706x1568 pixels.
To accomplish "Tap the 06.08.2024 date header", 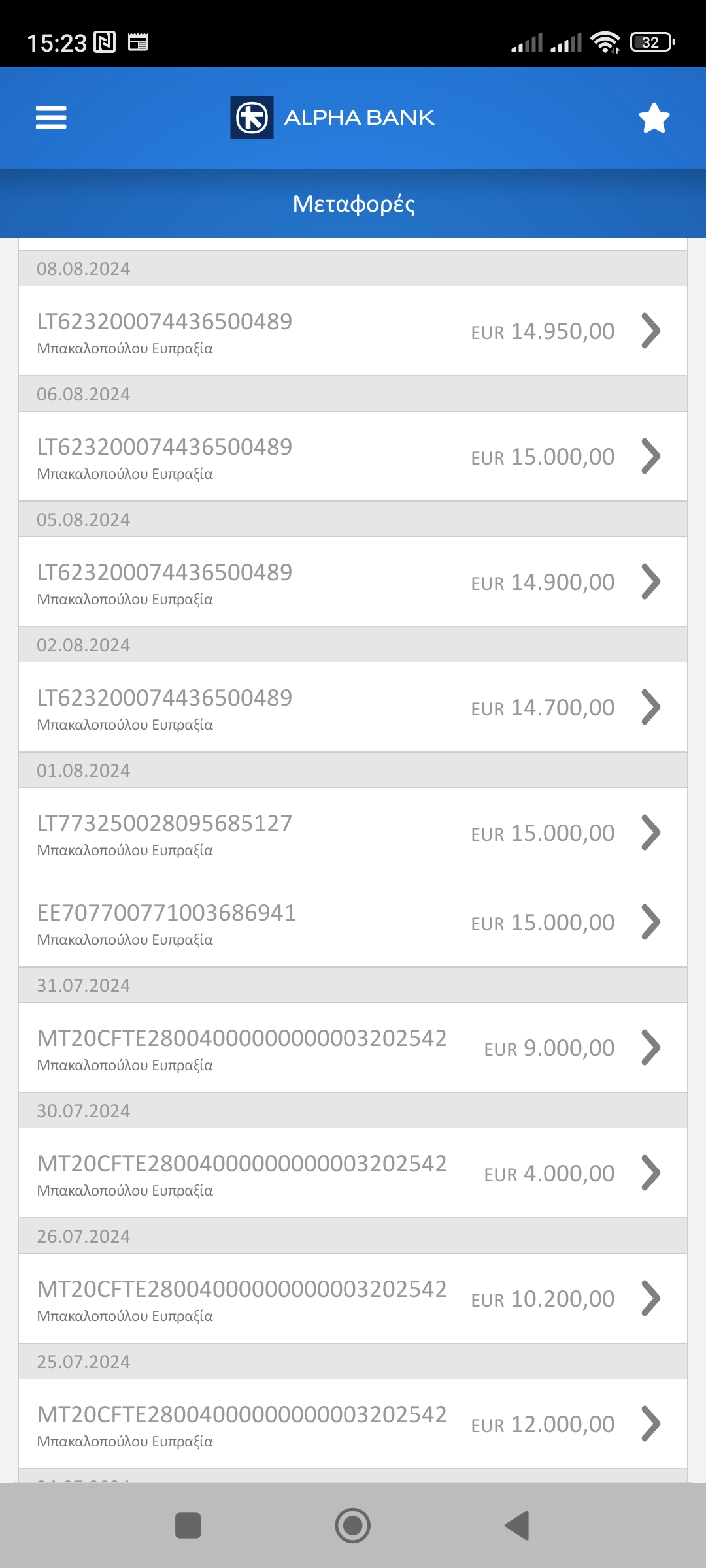I will tap(84, 394).
